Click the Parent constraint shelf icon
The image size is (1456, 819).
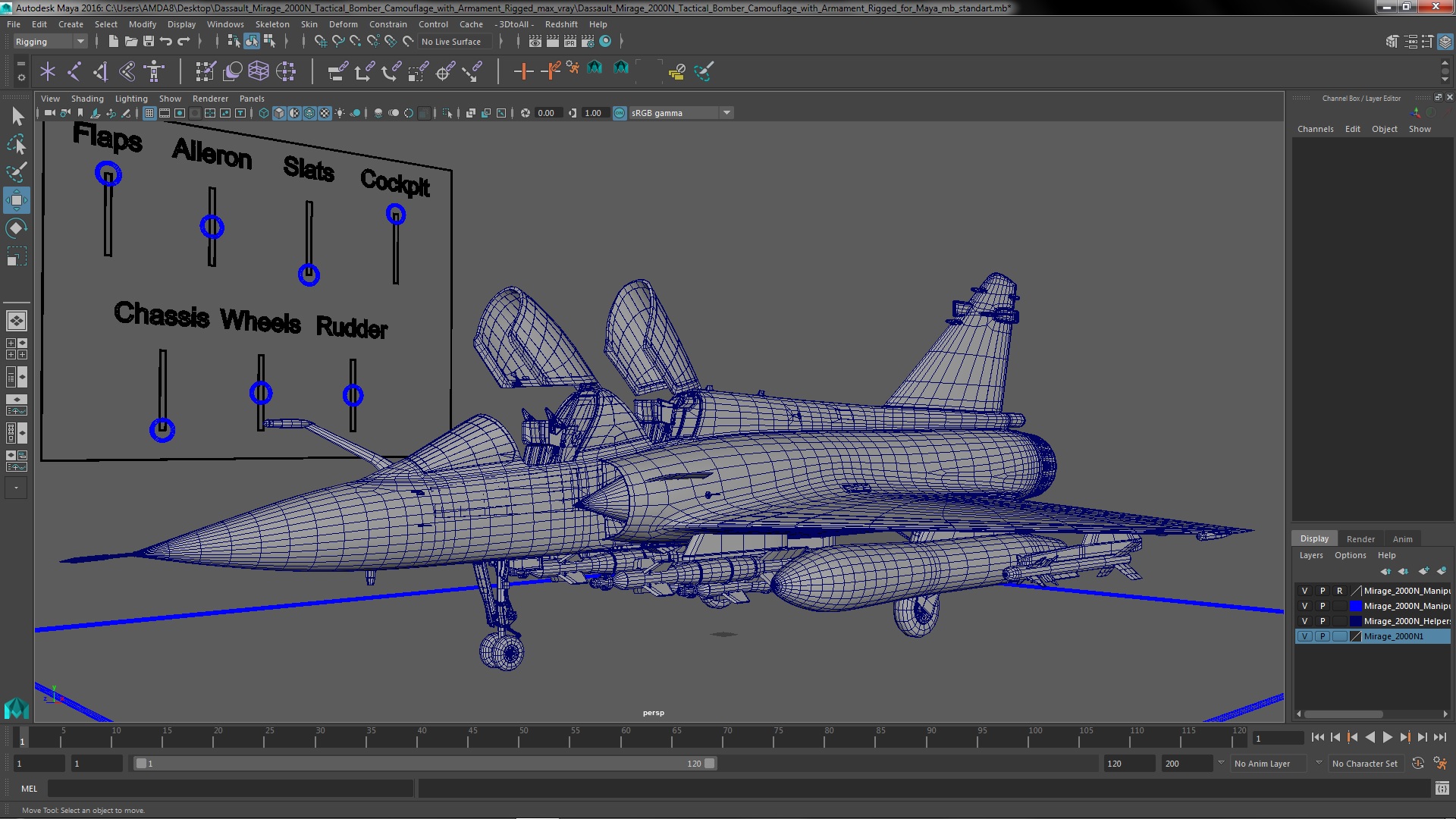coord(337,72)
